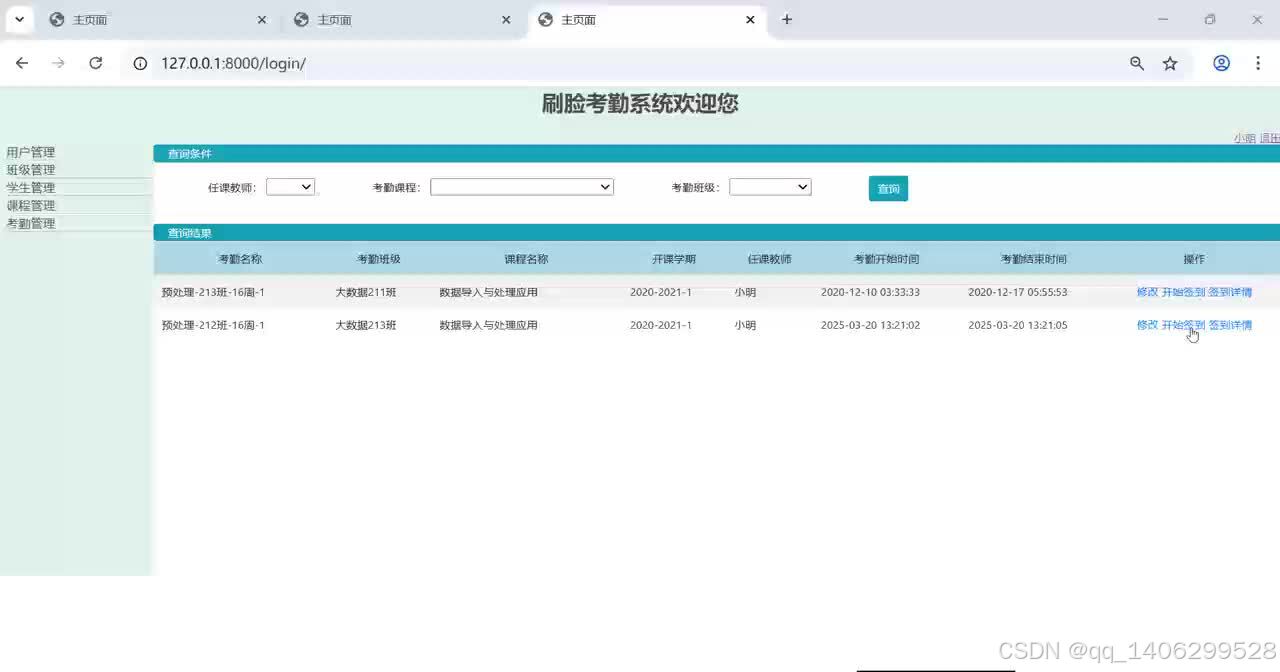The height and width of the screenshot is (672, 1280).
Task: Open the 考勤班级 dropdown
Action: coord(769,186)
